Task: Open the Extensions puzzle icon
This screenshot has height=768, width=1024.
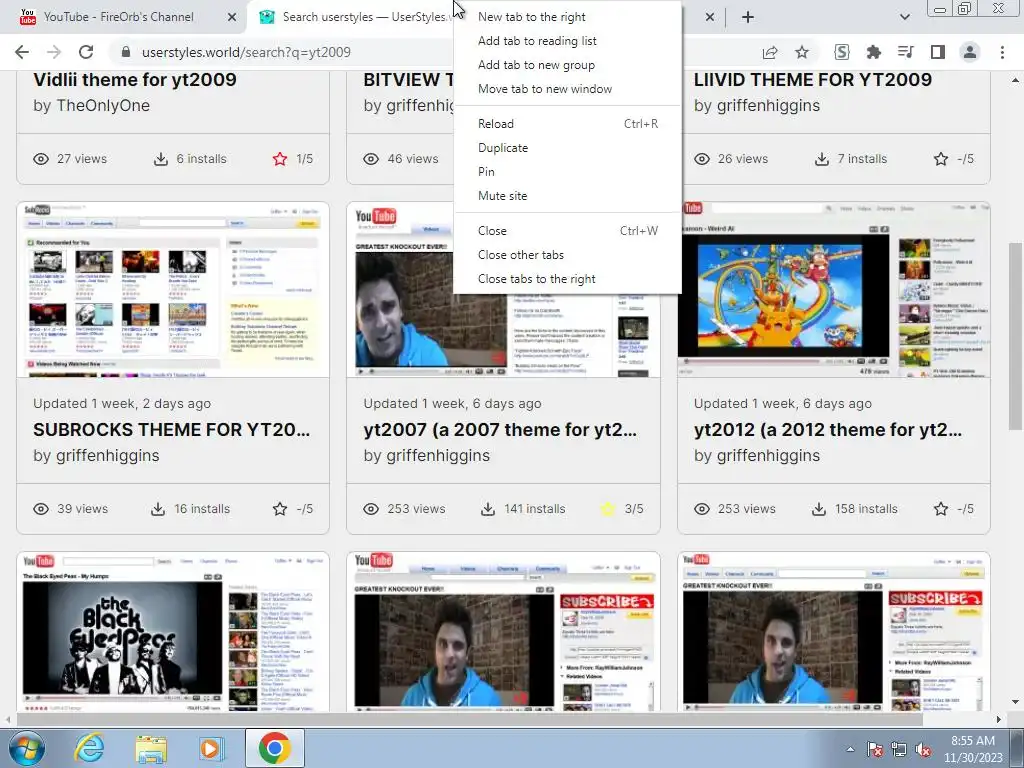Action: click(x=873, y=52)
